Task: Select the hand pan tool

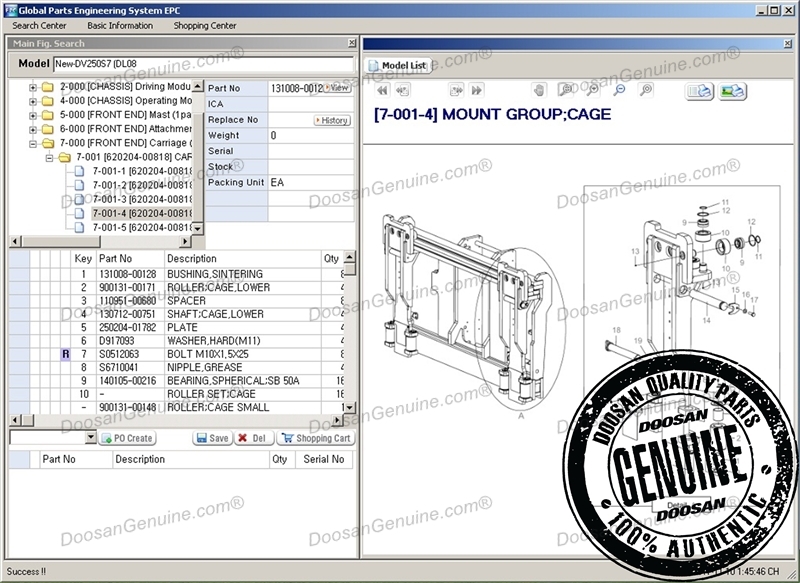Action: coord(539,90)
